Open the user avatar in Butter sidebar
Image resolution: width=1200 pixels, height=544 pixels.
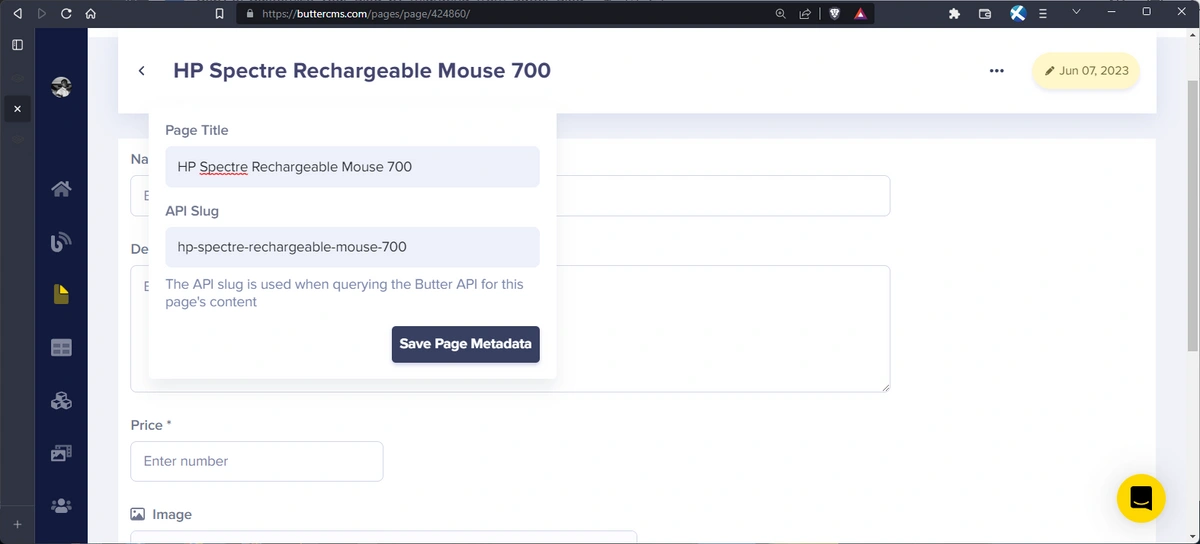coord(61,87)
